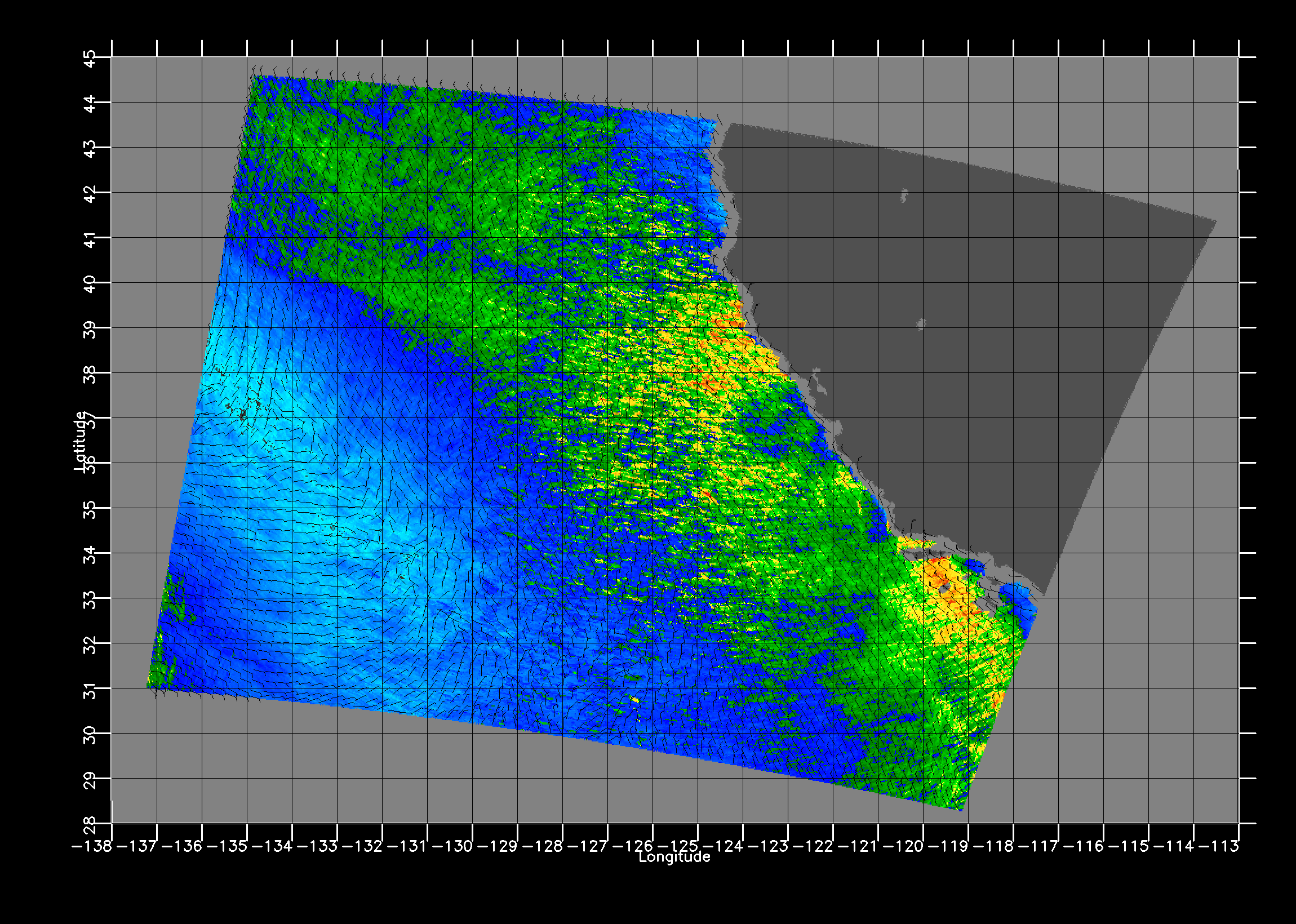Select the -136 longitude tick label
1296x924 pixels.
coord(182,846)
